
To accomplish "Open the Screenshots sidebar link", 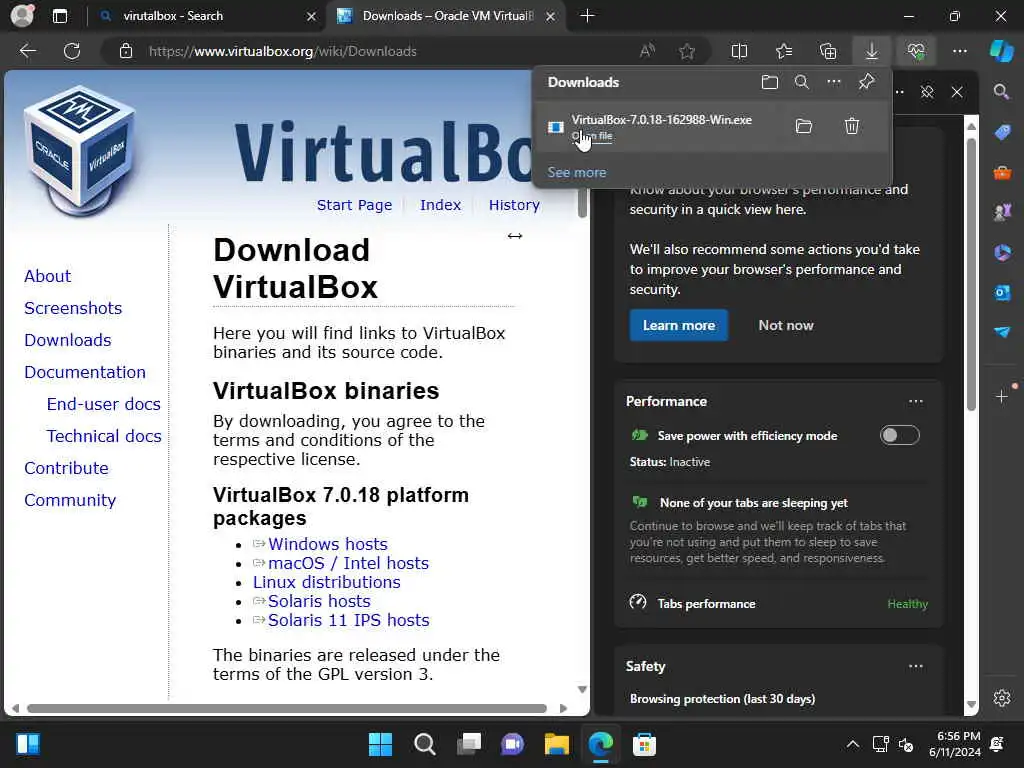I will (x=73, y=308).
